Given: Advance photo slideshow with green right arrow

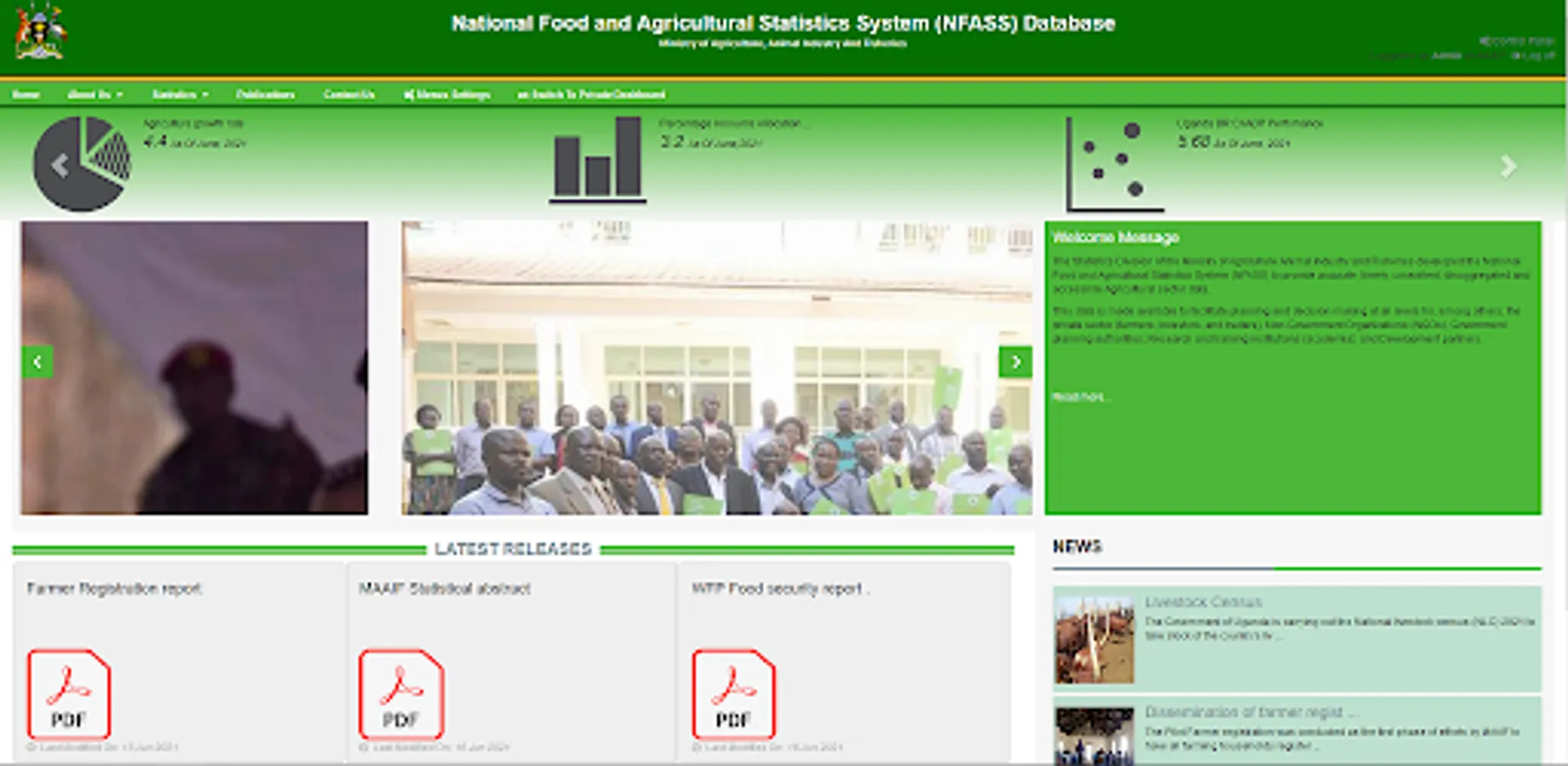Looking at the screenshot, I should [x=1016, y=362].
